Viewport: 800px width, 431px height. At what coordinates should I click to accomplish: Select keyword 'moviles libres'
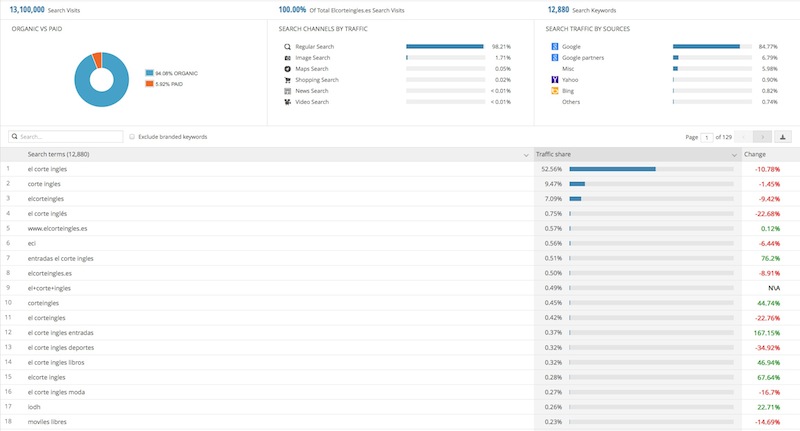[47, 422]
